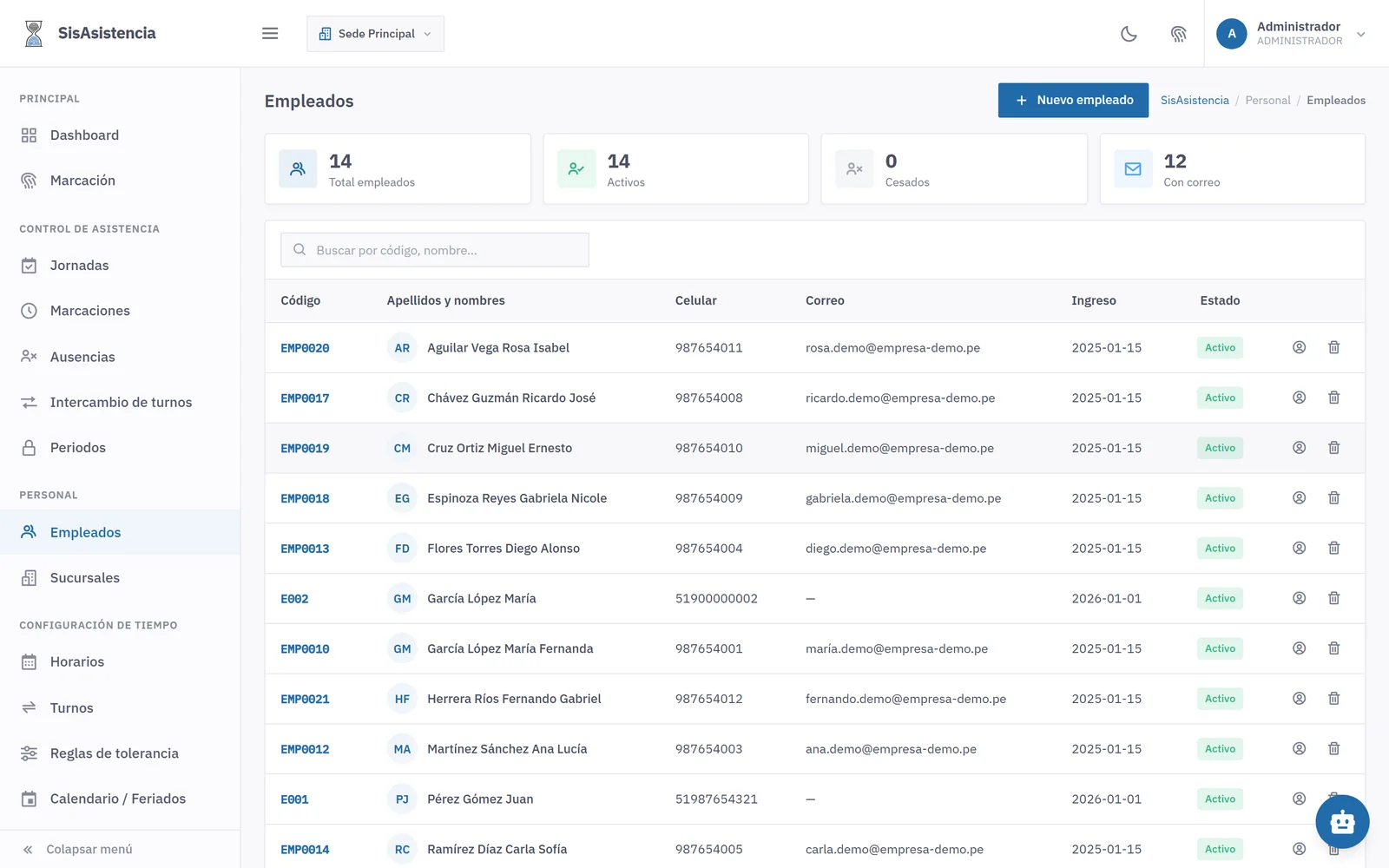The image size is (1389, 868).
Task: Click the Activo badge for Ramírez Díaz
Action: point(1220,849)
